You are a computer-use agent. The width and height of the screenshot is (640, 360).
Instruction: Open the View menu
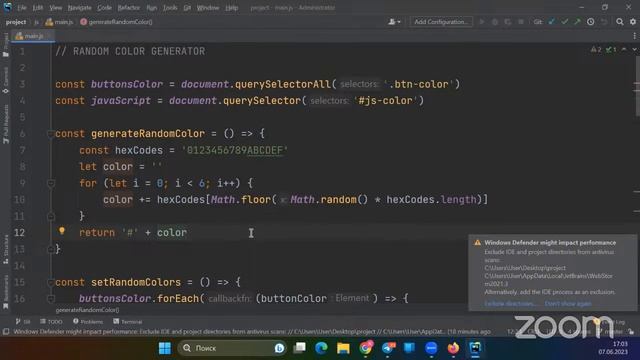pos(56,8)
